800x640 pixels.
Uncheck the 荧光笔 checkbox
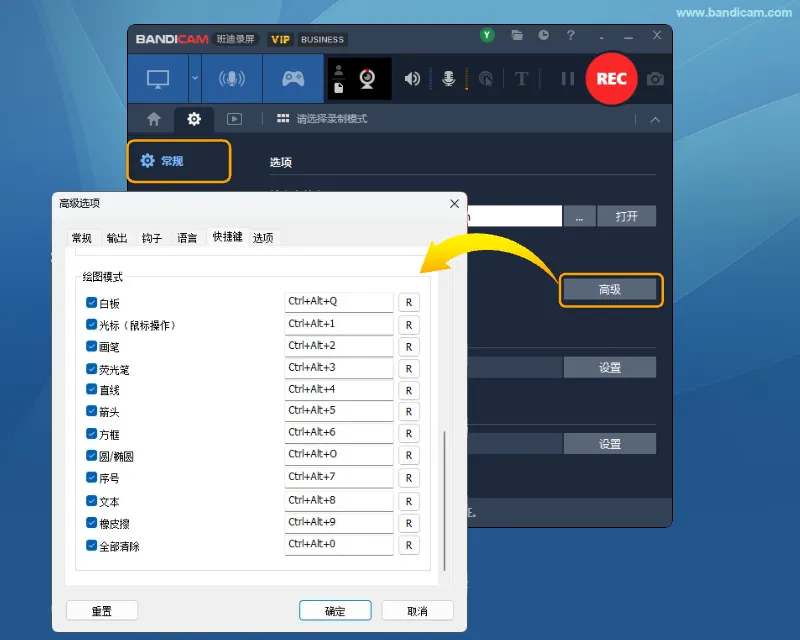(92, 368)
